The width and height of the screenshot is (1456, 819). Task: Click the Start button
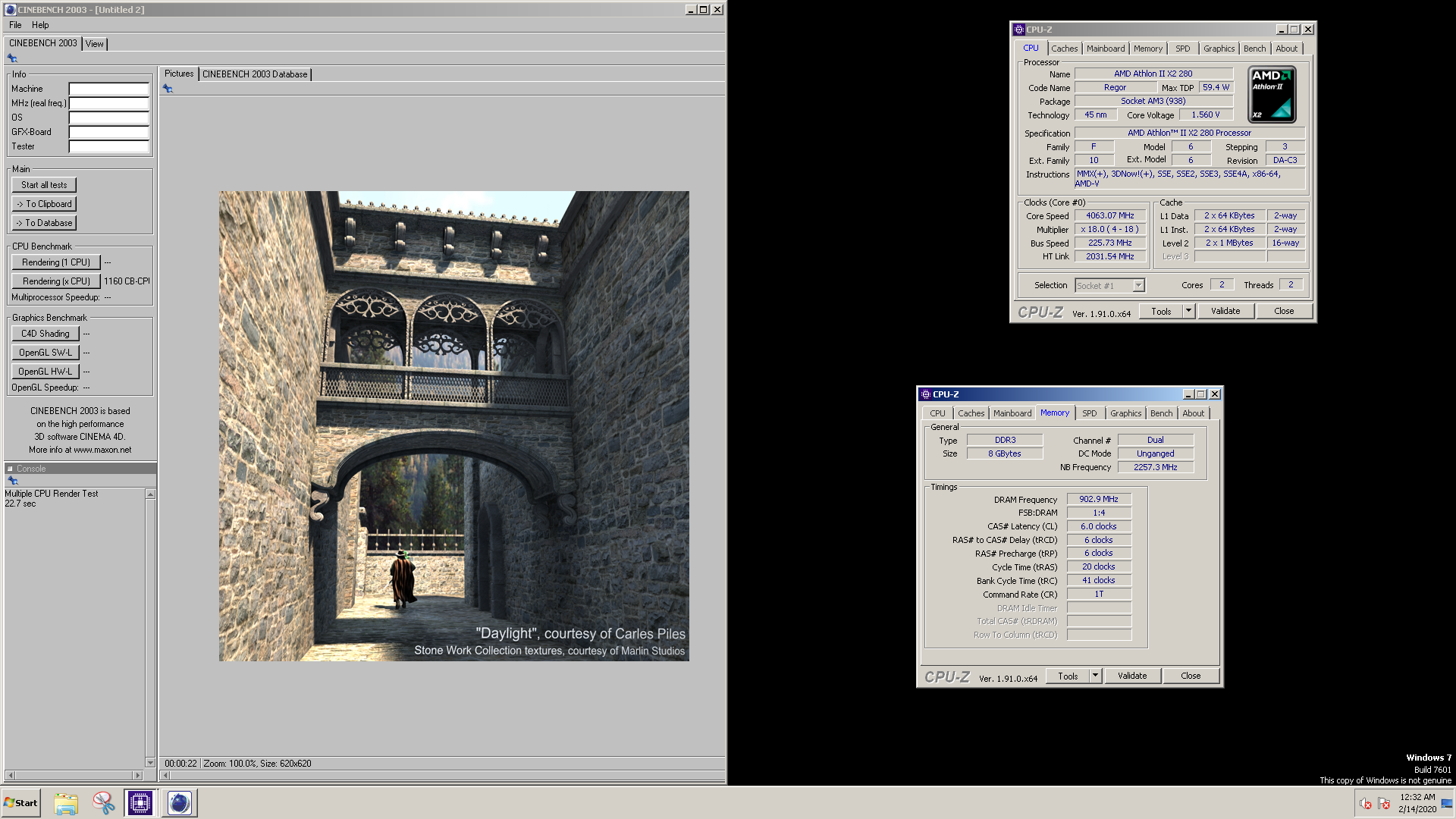[20, 803]
